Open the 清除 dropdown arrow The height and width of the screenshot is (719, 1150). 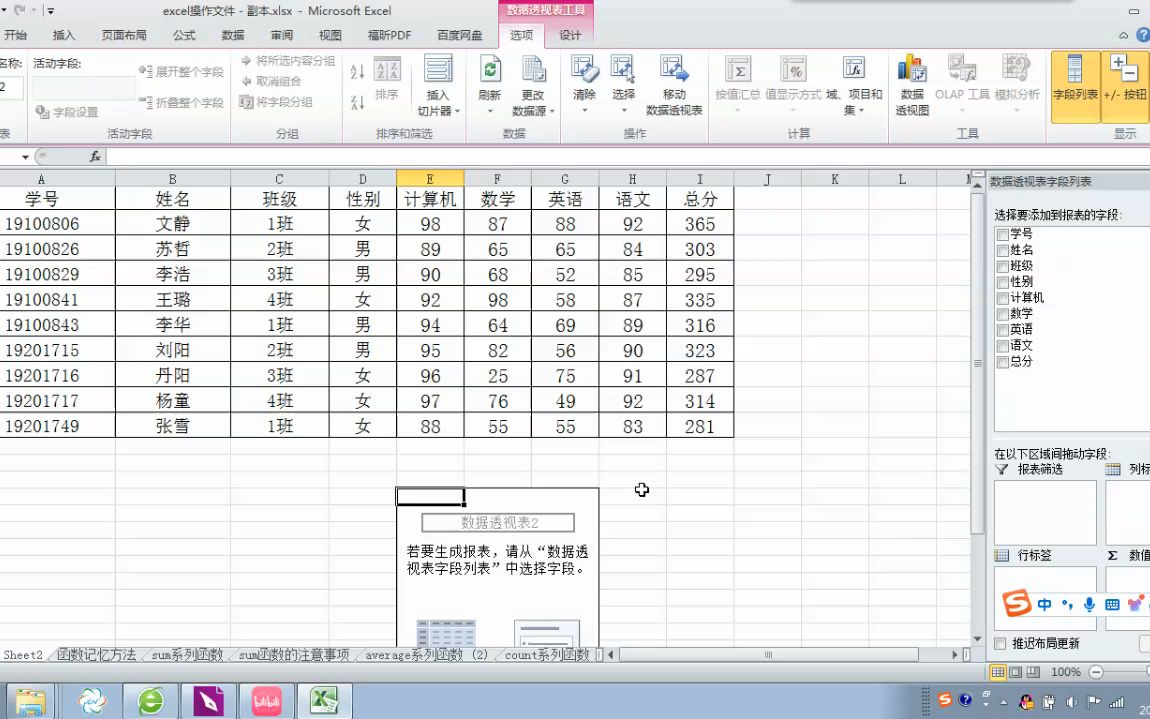(585, 111)
